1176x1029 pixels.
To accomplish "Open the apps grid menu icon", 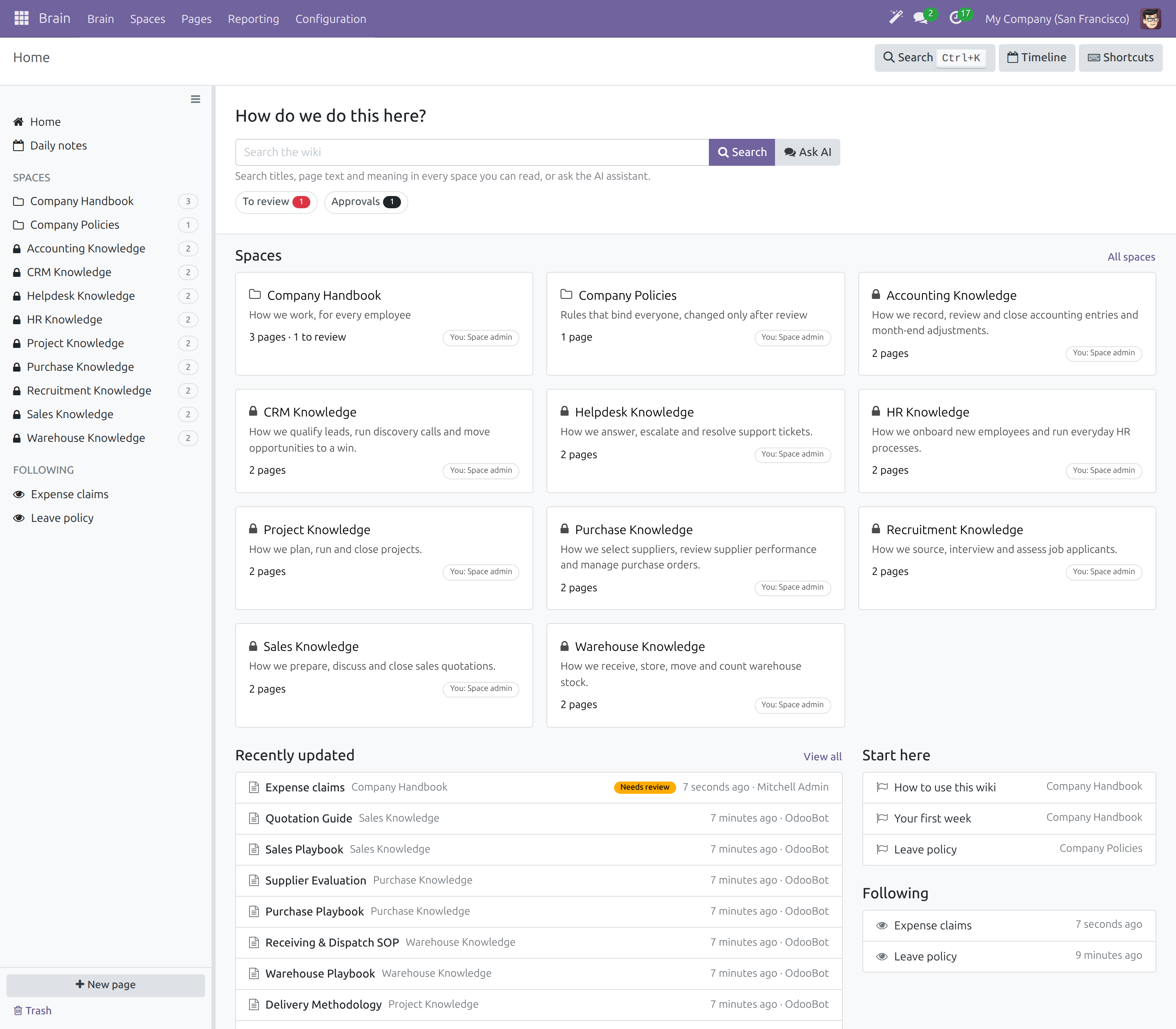I will [x=21, y=18].
